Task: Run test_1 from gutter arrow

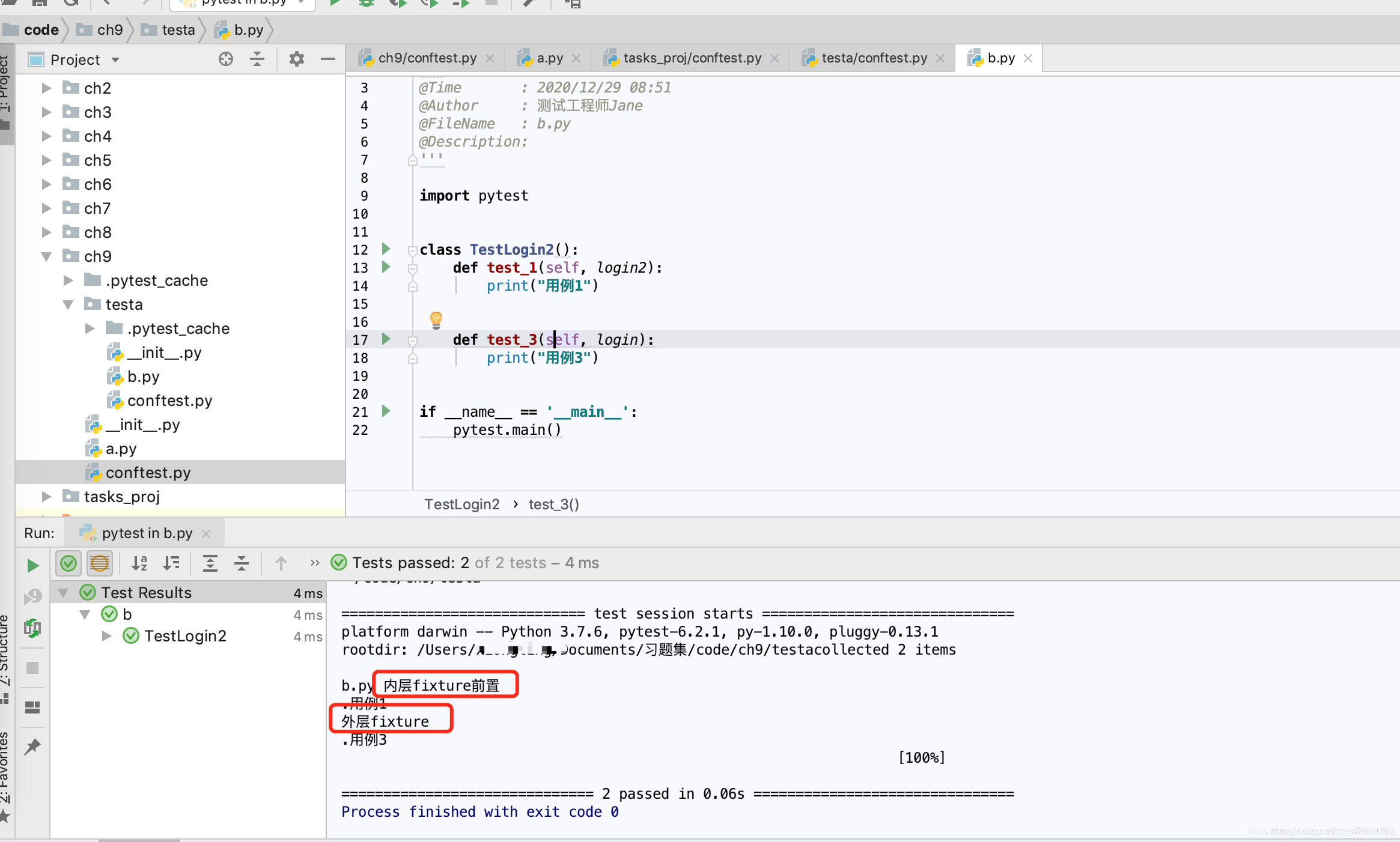Action: (386, 267)
